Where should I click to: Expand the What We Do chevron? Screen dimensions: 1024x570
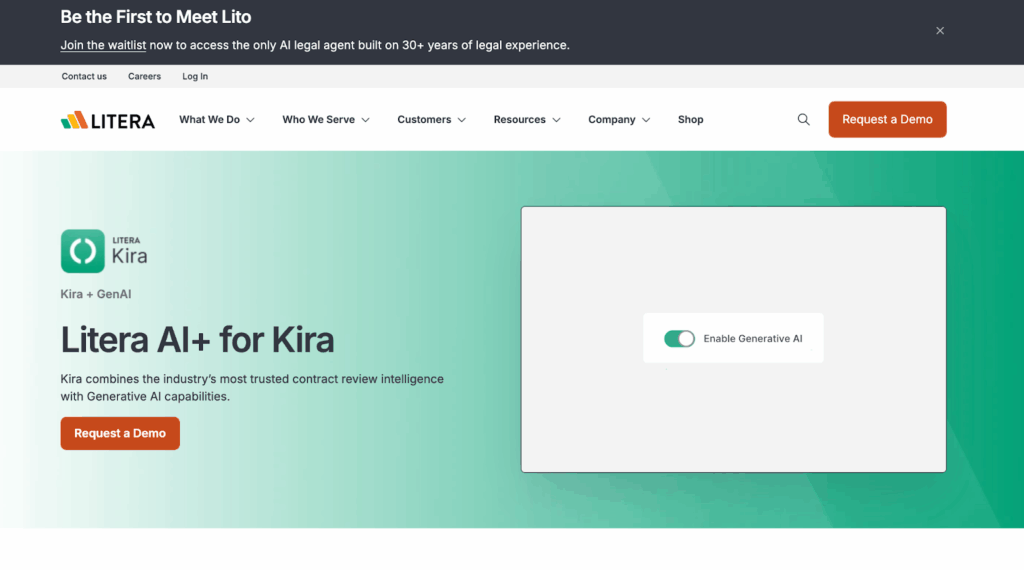pos(250,120)
